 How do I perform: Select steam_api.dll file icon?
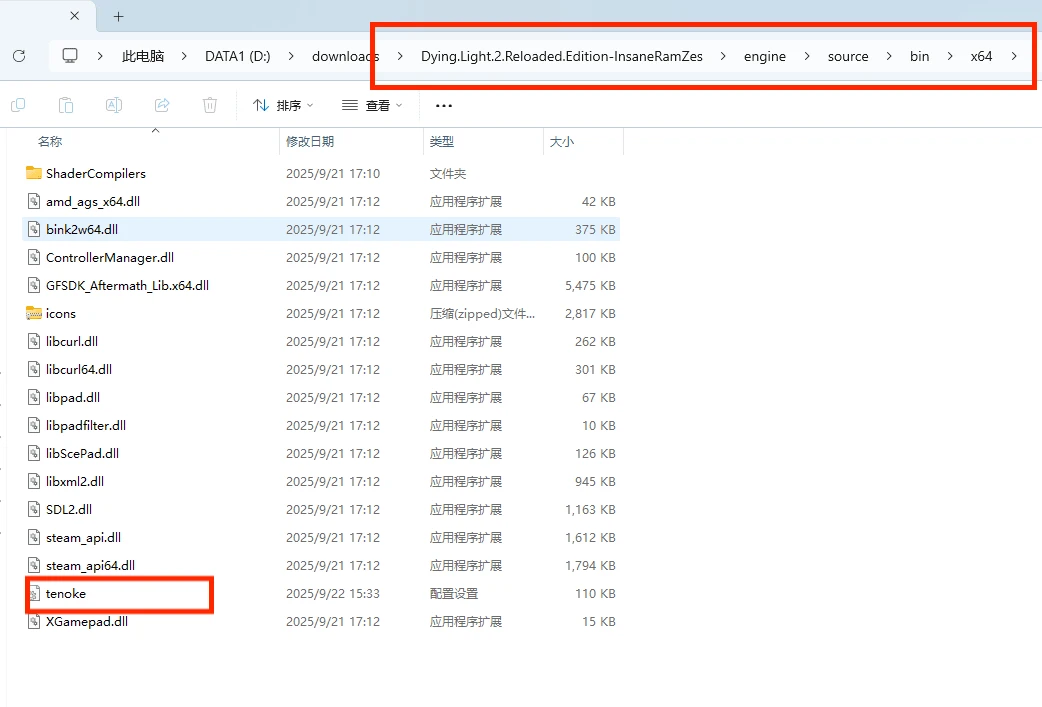pyautogui.click(x=34, y=538)
